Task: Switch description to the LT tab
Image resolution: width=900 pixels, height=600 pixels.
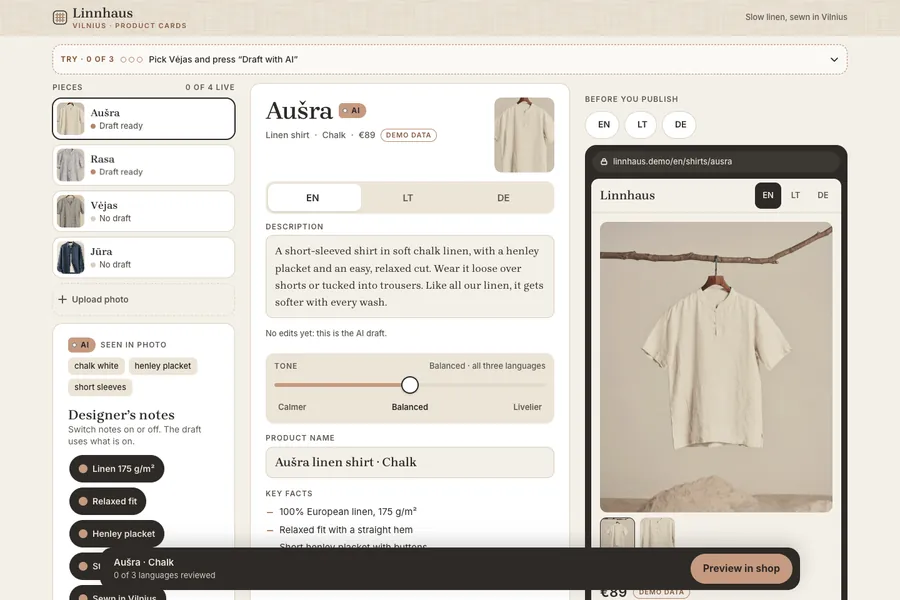Action: [408, 198]
